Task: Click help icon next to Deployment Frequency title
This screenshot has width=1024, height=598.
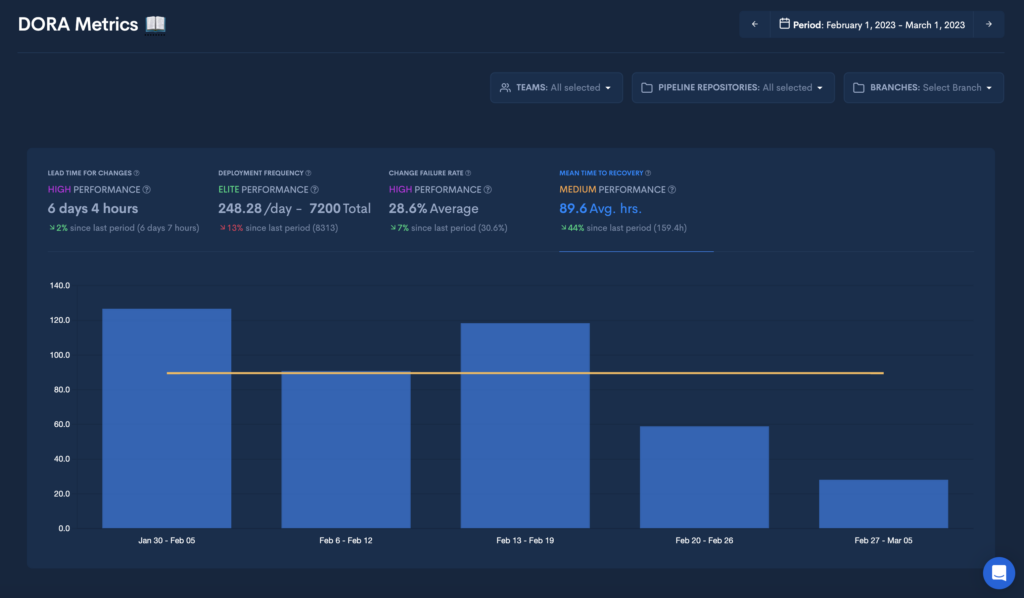Action: [x=308, y=173]
